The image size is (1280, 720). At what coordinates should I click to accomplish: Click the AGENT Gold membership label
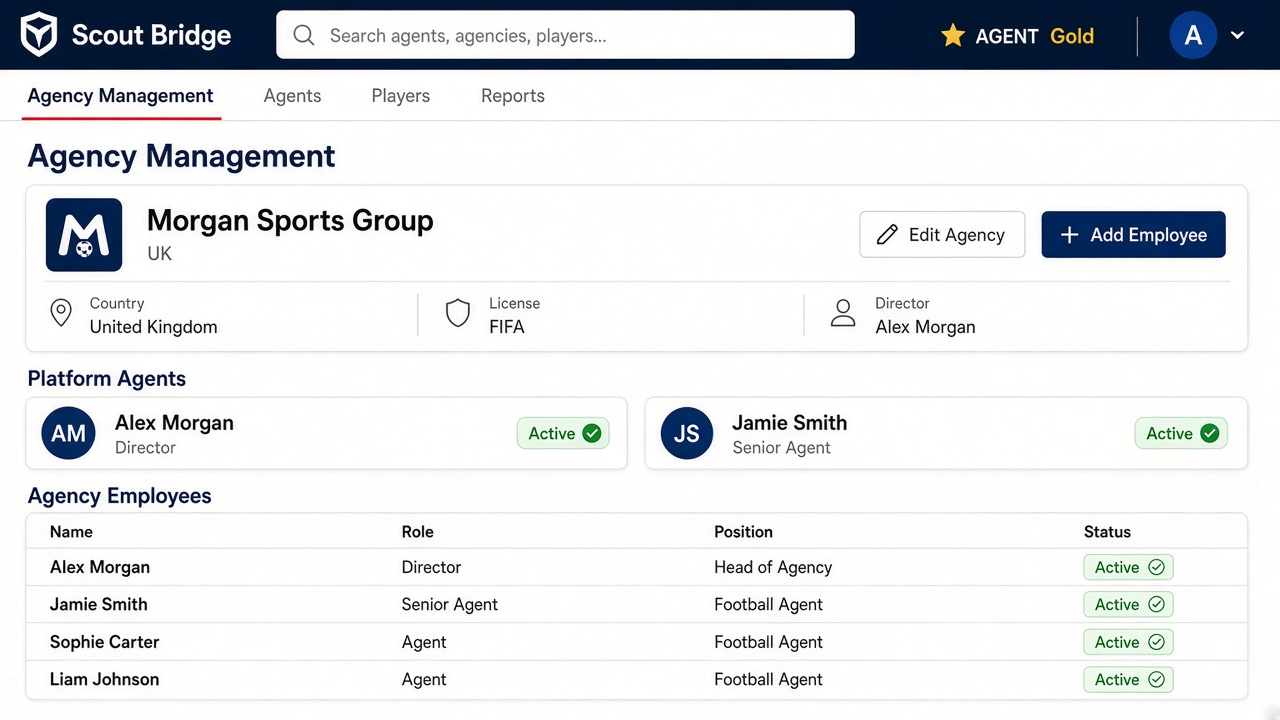1035,36
